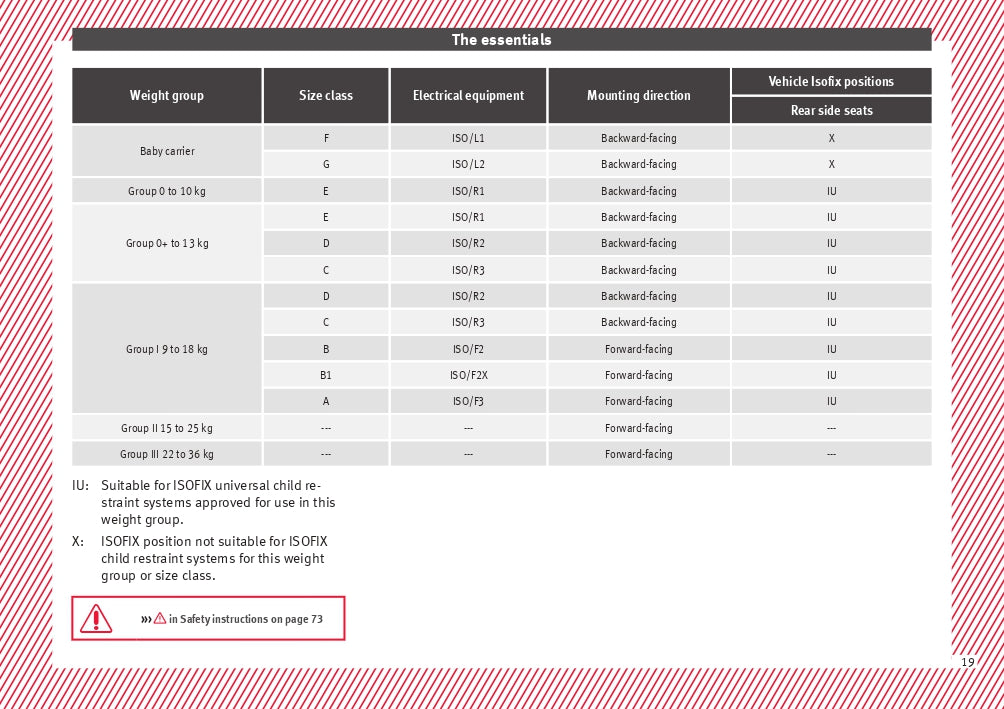Select the Baby carrier row label
Viewport: 1004px width, 709px height.
tap(167, 151)
